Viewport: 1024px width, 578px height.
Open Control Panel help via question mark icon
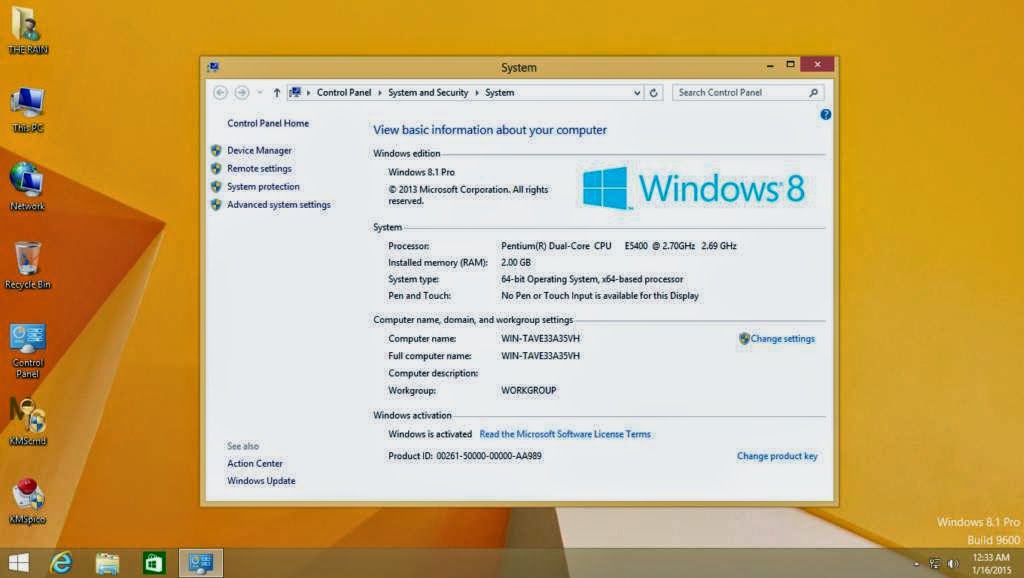tap(825, 114)
